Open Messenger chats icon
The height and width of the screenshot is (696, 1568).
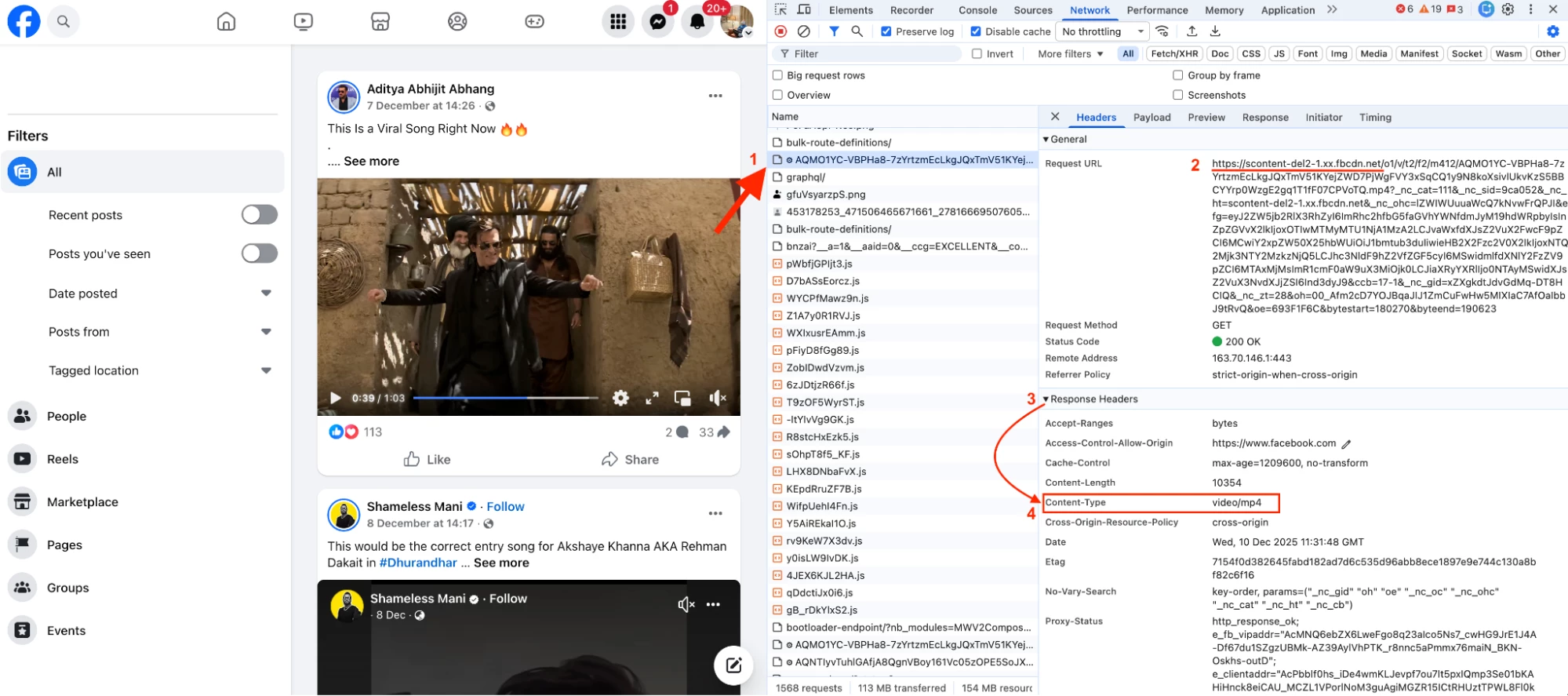click(x=658, y=22)
